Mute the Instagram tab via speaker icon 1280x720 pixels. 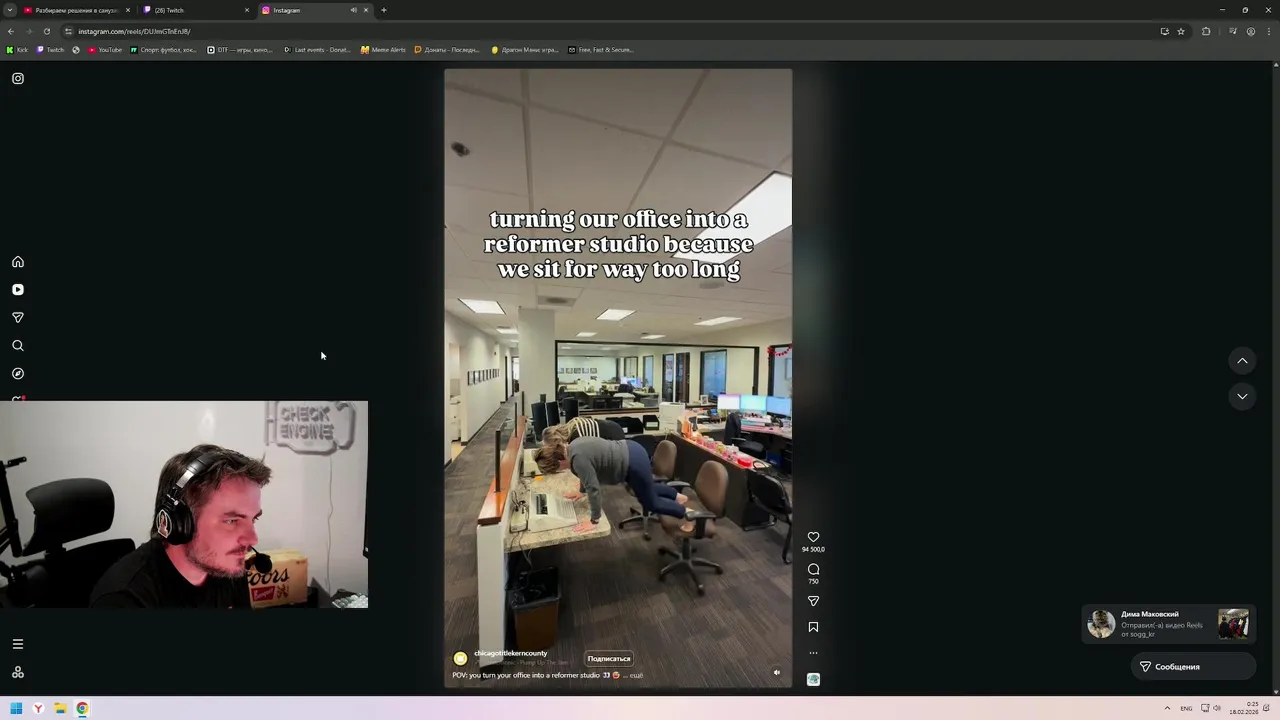pyautogui.click(x=353, y=10)
